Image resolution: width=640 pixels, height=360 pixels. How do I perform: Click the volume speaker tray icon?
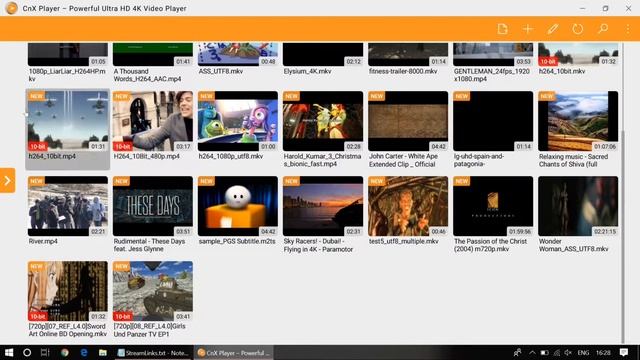tap(568, 352)
